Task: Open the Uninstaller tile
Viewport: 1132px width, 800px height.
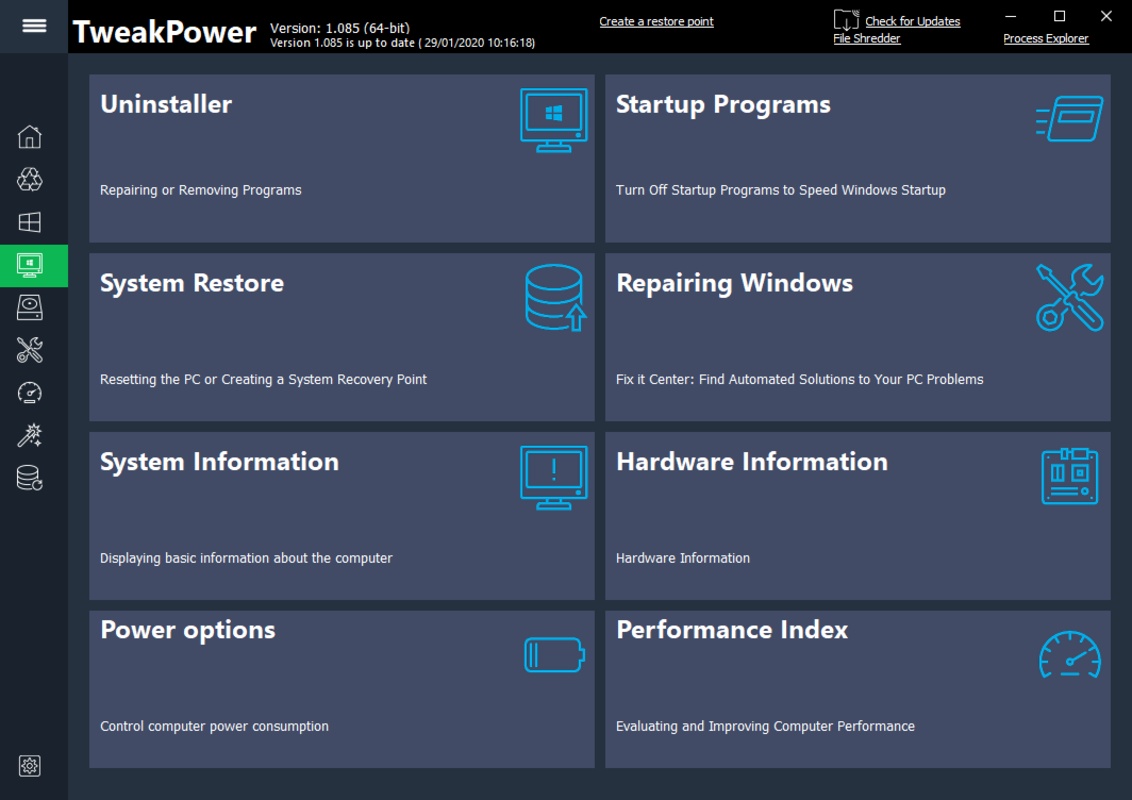Action: click(341, 158)
